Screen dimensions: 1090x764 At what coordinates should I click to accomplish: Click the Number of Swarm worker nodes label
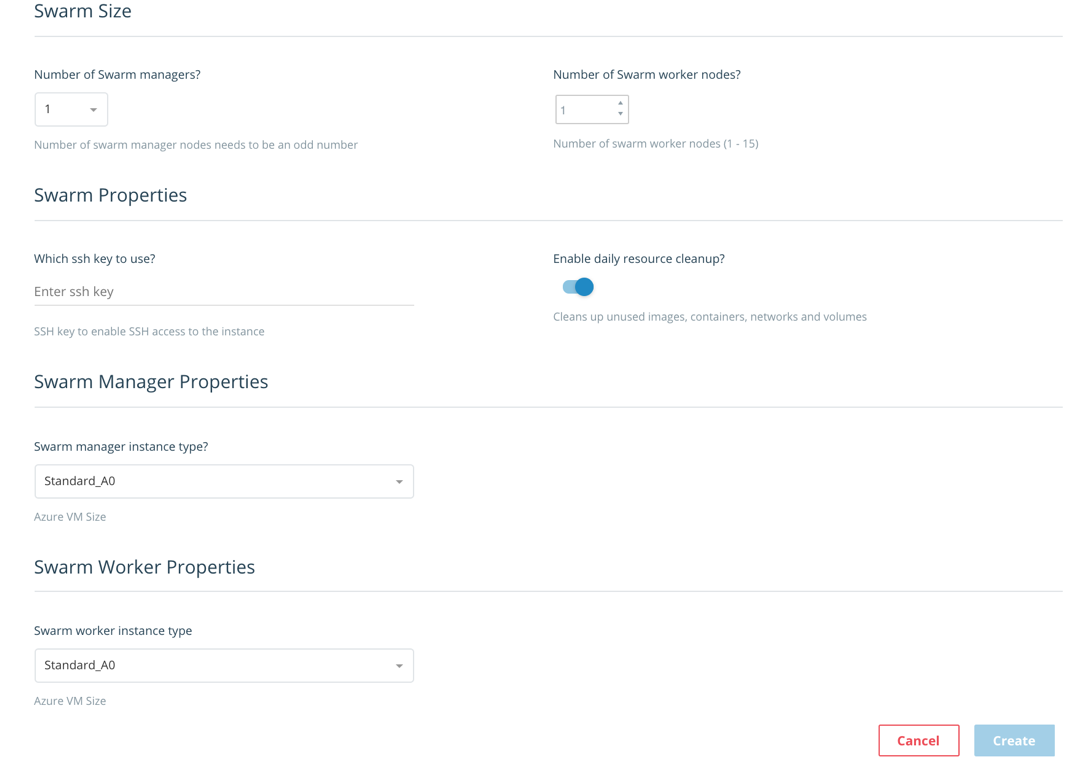647,74
